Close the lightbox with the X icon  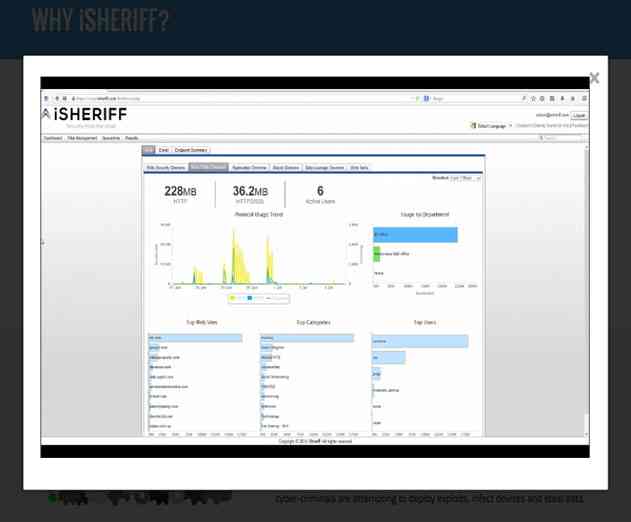pos(594,78)
